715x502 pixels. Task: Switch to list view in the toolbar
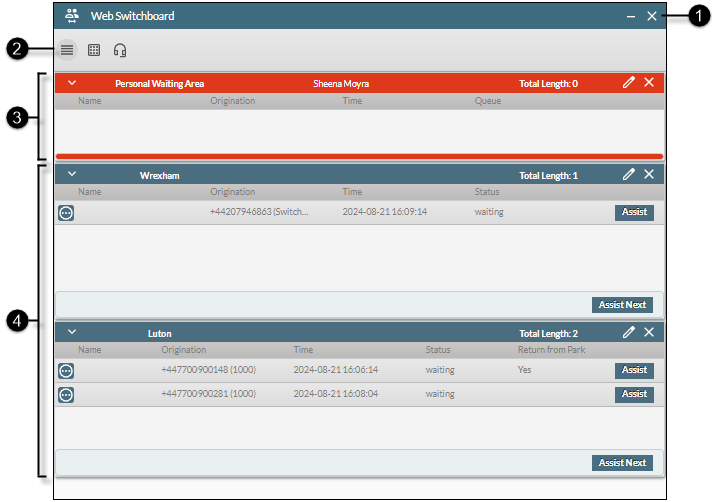[x=67, y=50]
